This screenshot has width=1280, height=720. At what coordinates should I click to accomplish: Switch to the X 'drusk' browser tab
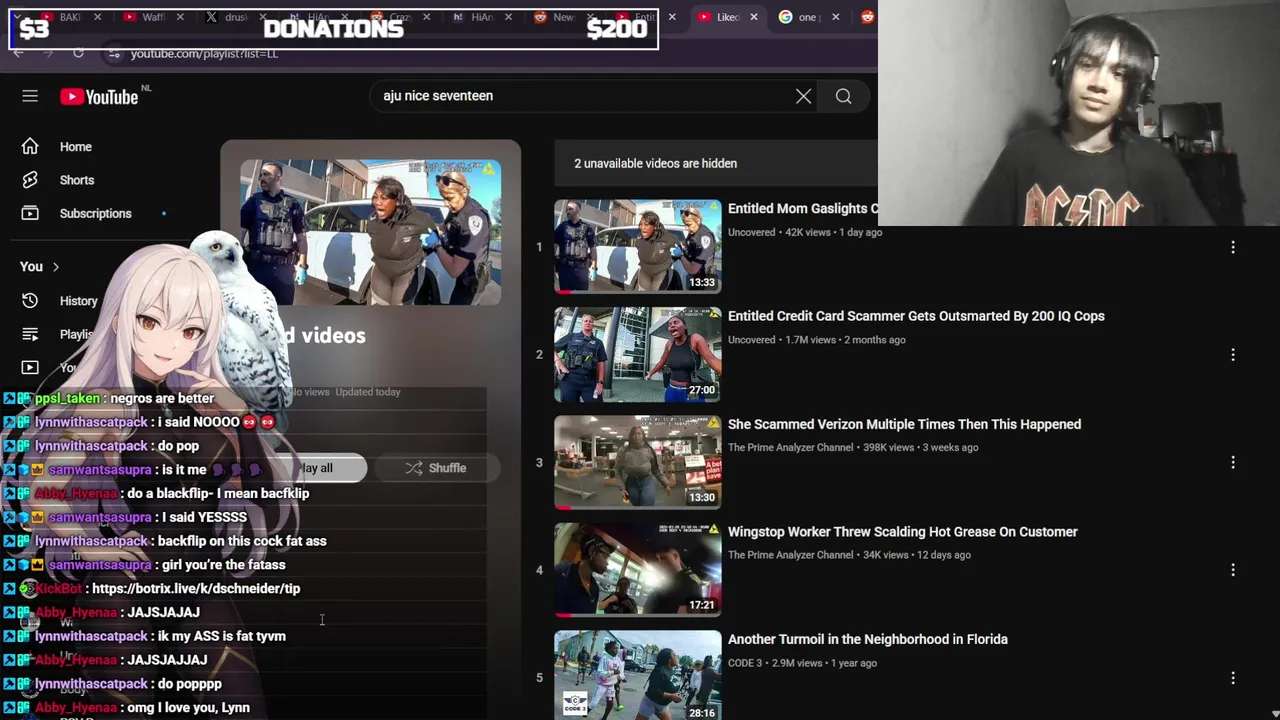click(236, 17)
